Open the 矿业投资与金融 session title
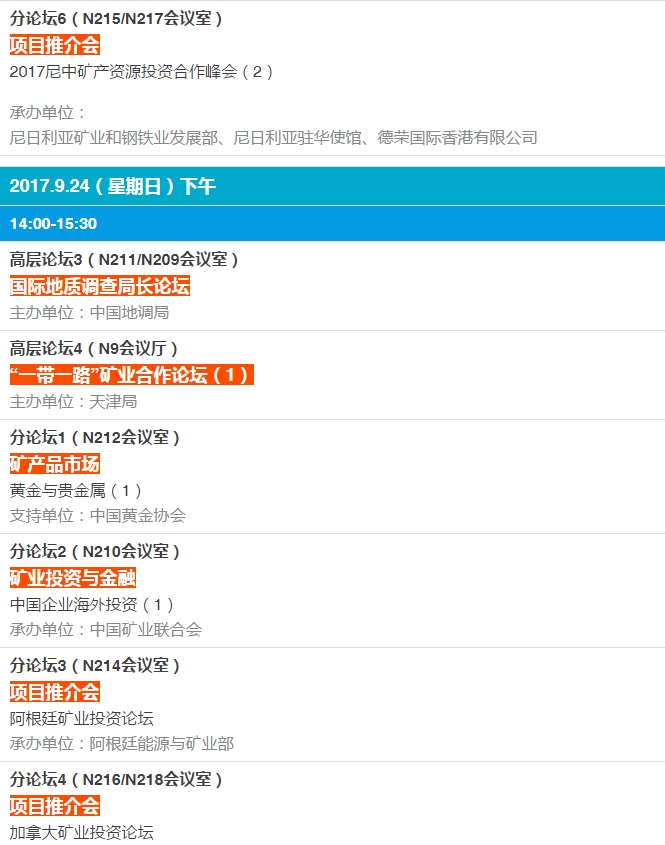 [x=73, y=577]
